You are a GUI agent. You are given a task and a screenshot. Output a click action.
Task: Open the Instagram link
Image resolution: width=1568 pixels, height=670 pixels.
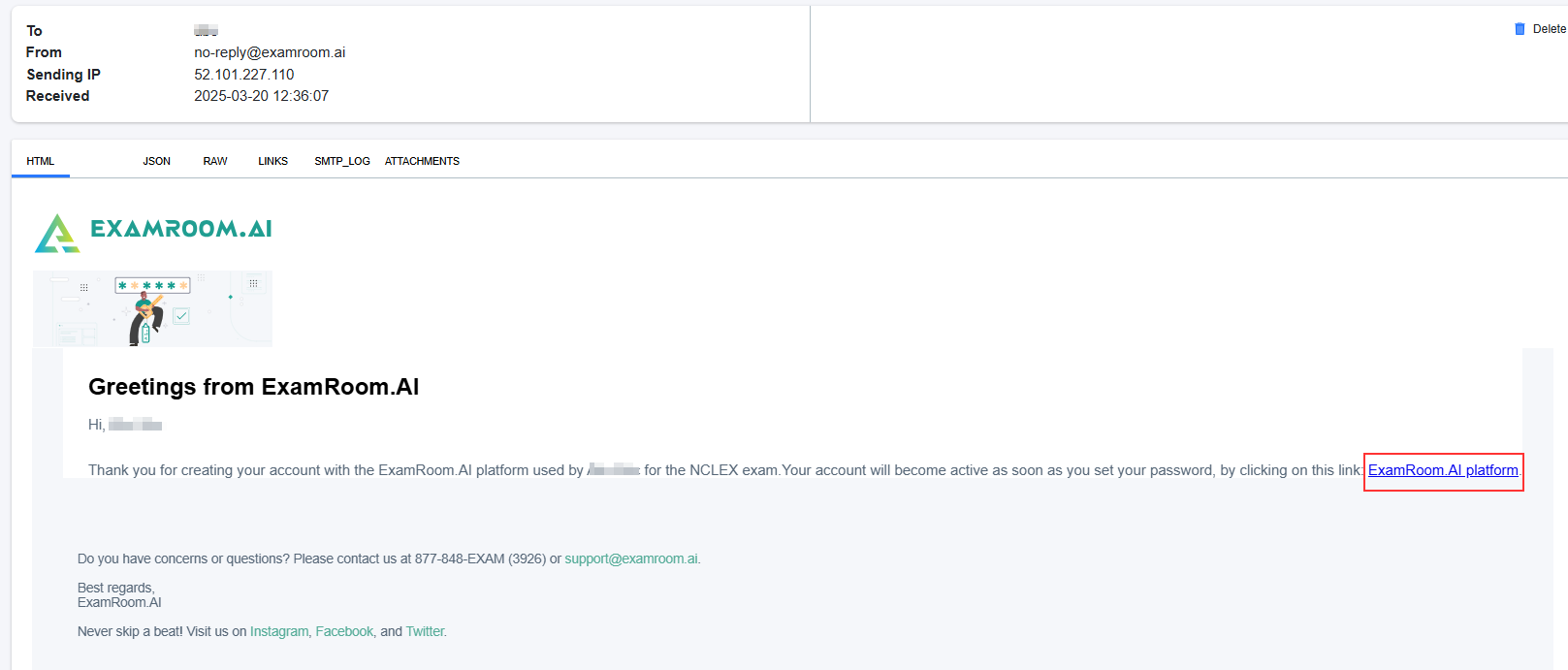click(x=279, y=631)
